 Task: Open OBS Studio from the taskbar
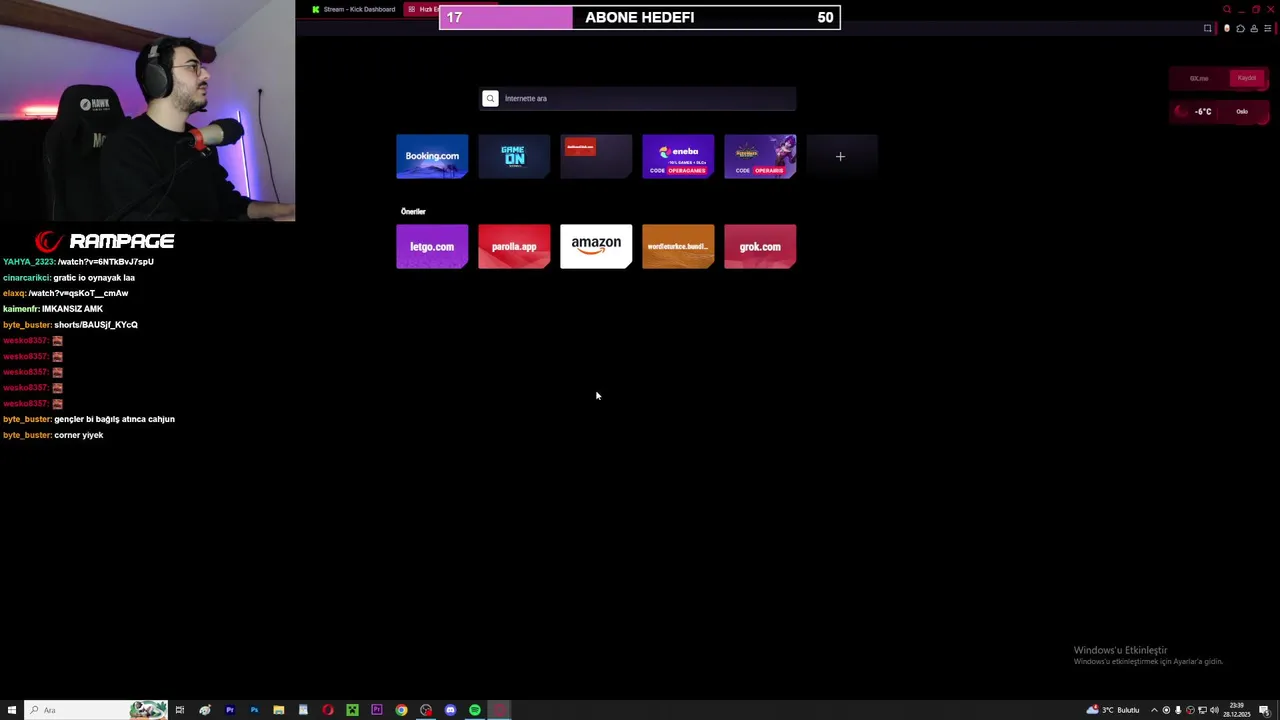pyautogui.click(x=426, y=710)
